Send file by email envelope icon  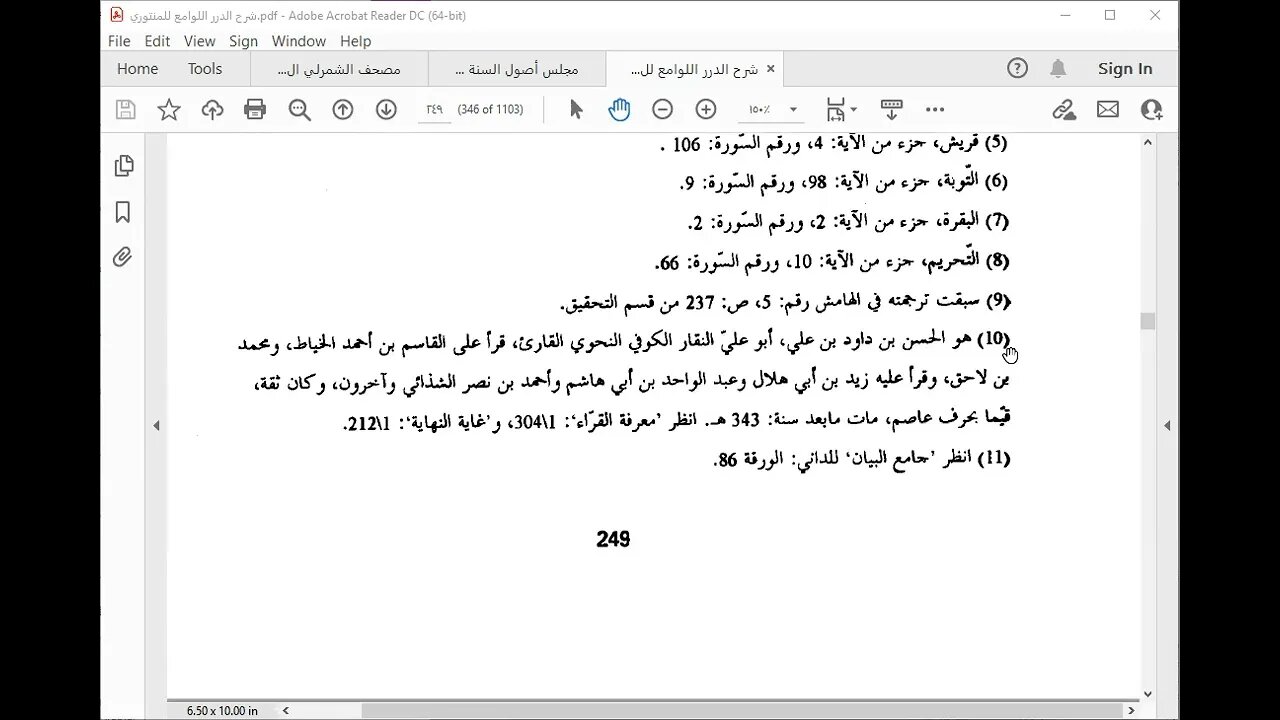pos(1108,110)
